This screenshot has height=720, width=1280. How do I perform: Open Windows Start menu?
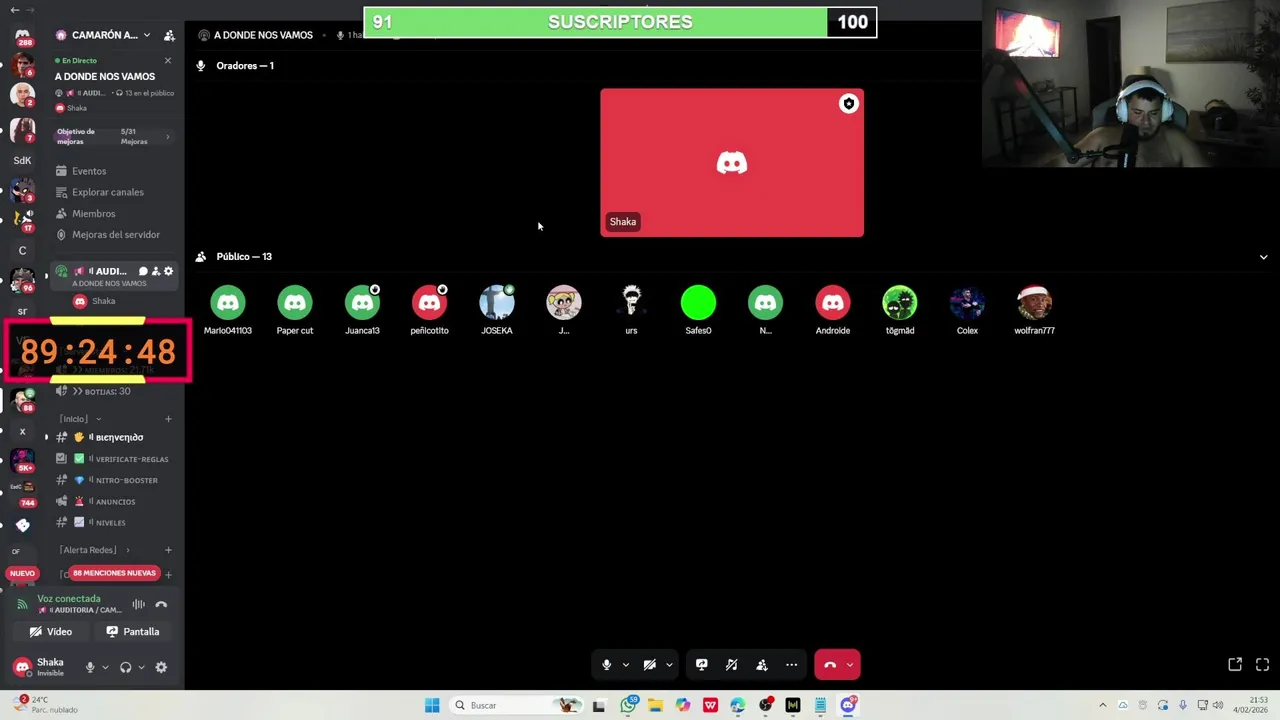click(x=432, y=705)
